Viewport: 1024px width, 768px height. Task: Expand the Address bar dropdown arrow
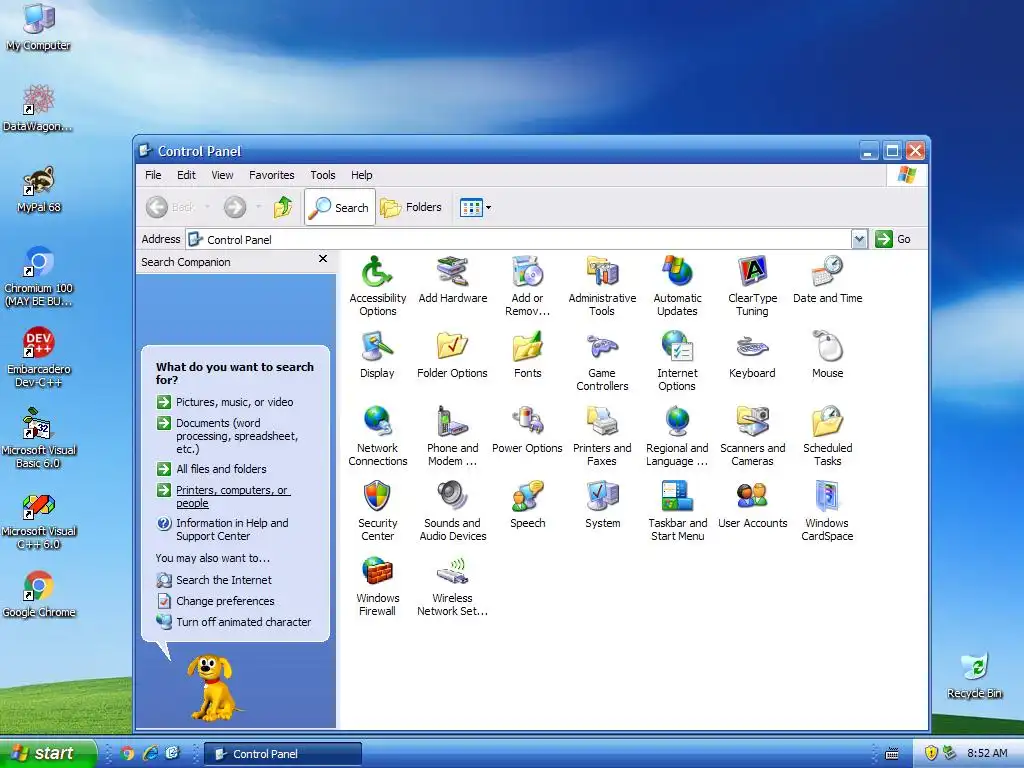(859, 239)
